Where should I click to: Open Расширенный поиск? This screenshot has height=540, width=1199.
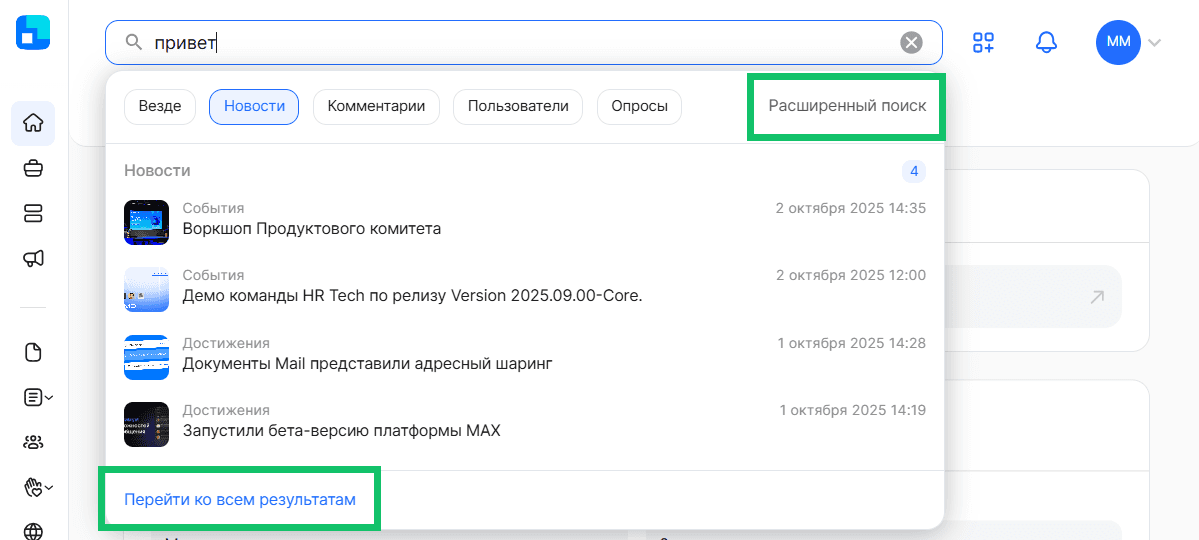(x=847, y=106)
